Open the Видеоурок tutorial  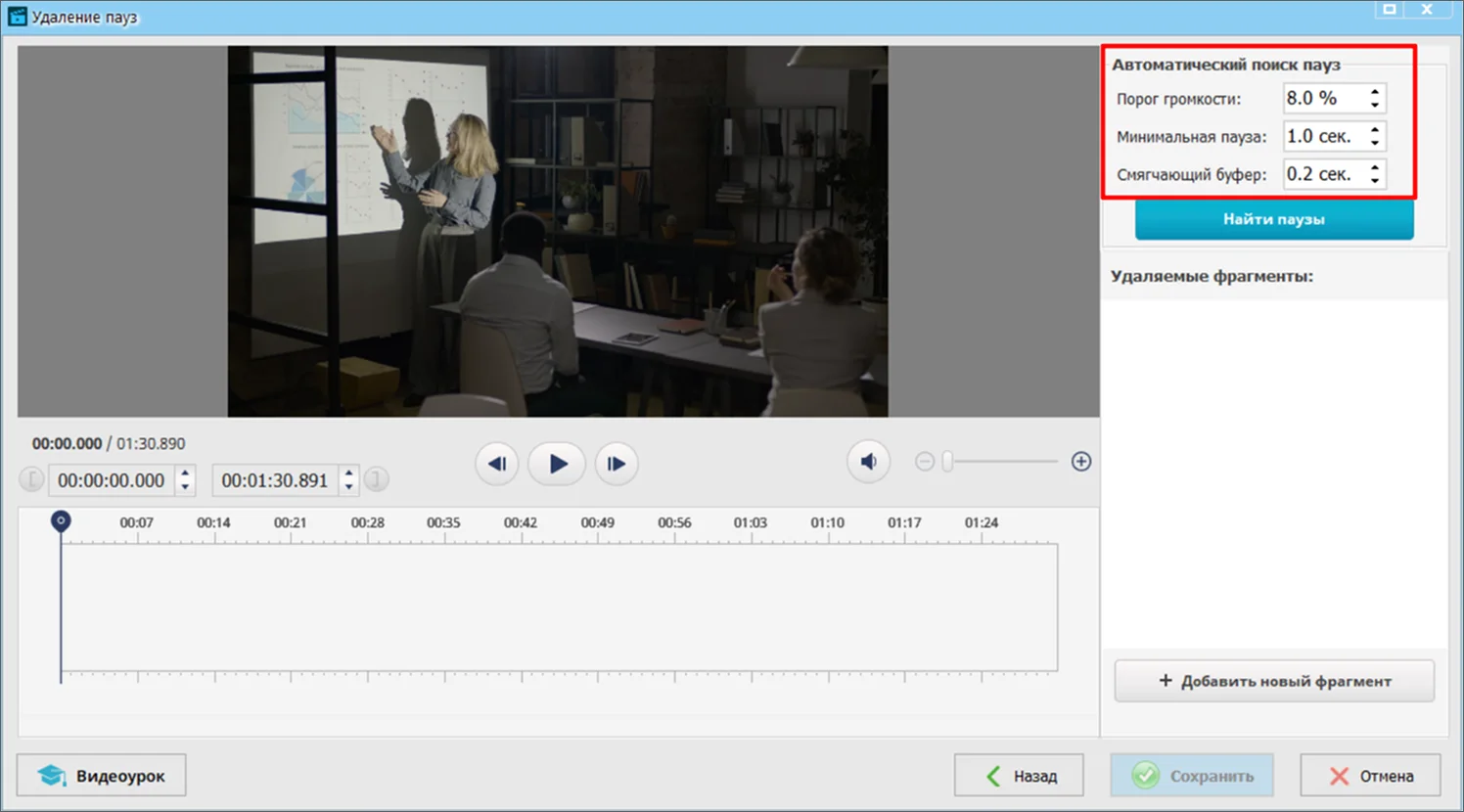point(102,776)
